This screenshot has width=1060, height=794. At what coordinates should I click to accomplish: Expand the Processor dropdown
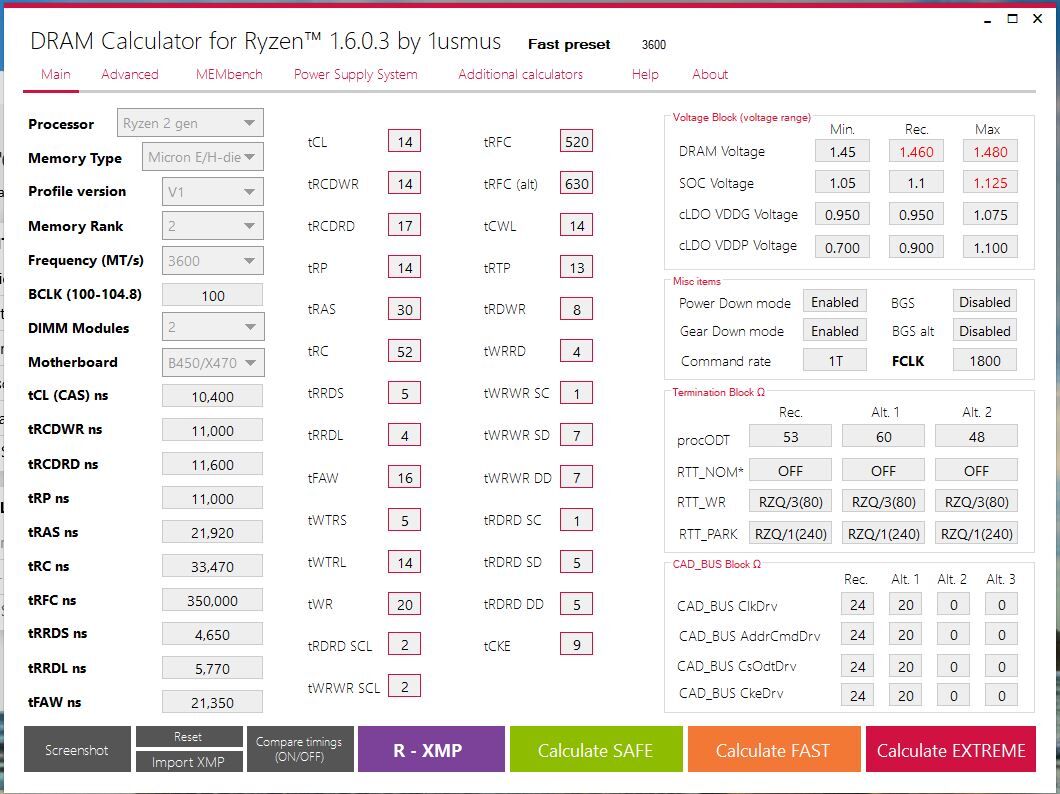tap(190, 123)
